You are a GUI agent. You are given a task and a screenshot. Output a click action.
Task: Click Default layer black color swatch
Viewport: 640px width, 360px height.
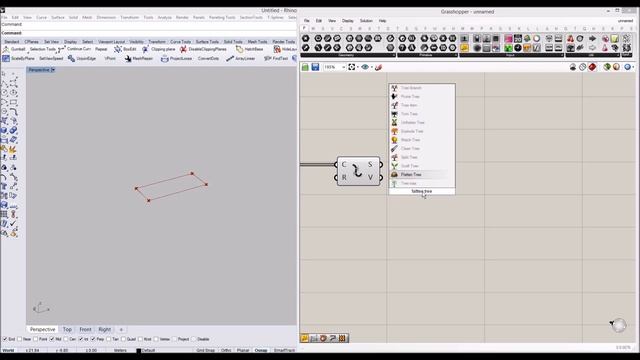138,350
